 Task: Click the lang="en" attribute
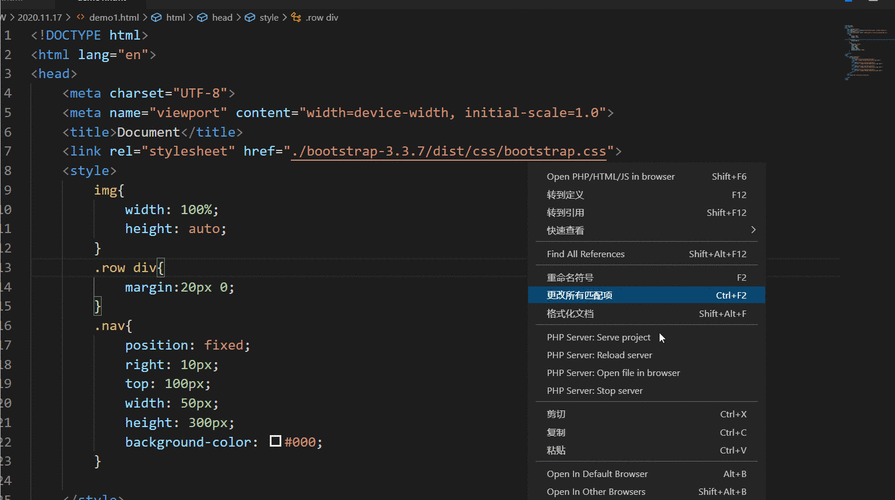pyautogui.click(x=113, y=55)
